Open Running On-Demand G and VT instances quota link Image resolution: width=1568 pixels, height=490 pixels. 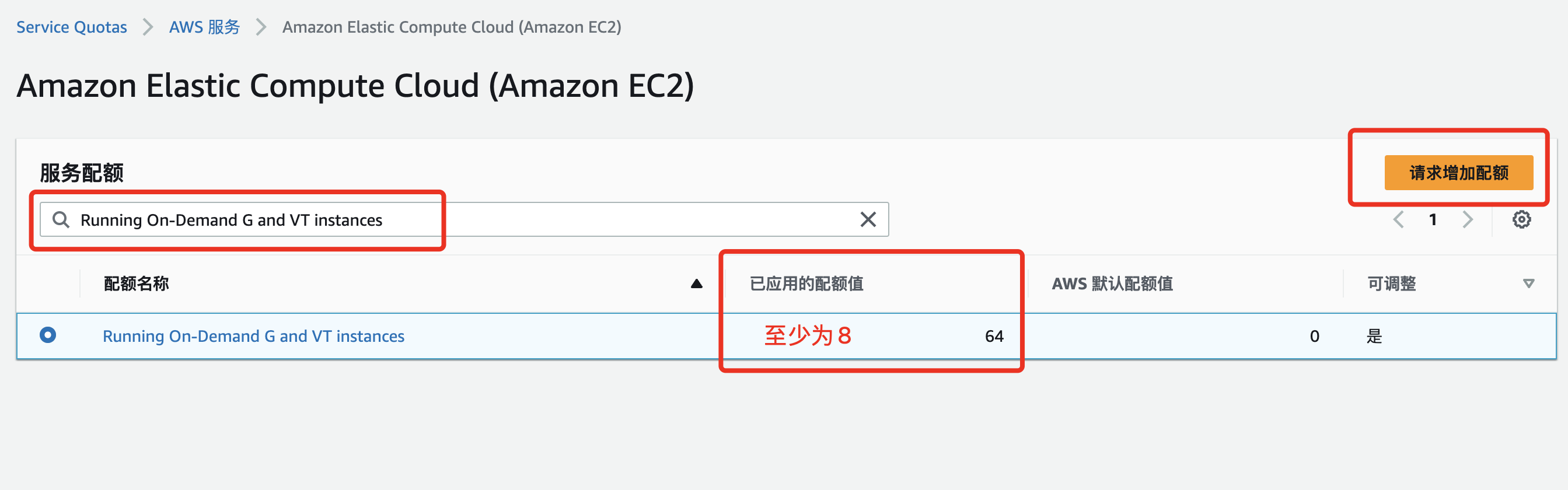pyautogui.click(x=253, y=336)
